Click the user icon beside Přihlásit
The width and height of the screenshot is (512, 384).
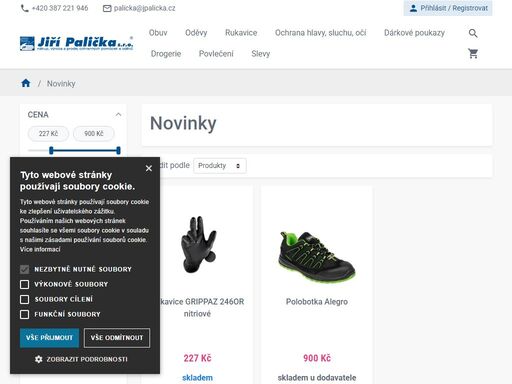[413, 8]
